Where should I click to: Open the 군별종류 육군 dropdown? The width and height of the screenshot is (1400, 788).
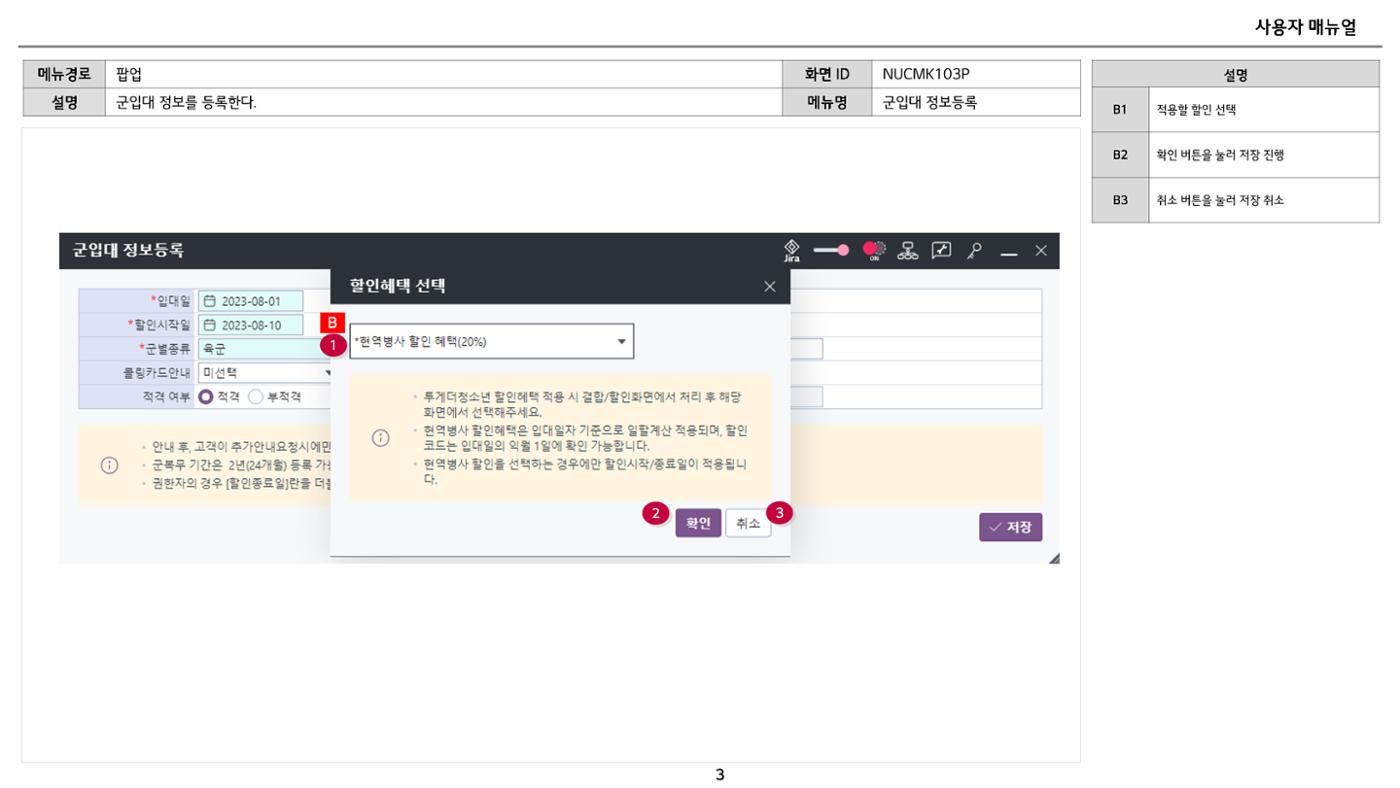265,349
